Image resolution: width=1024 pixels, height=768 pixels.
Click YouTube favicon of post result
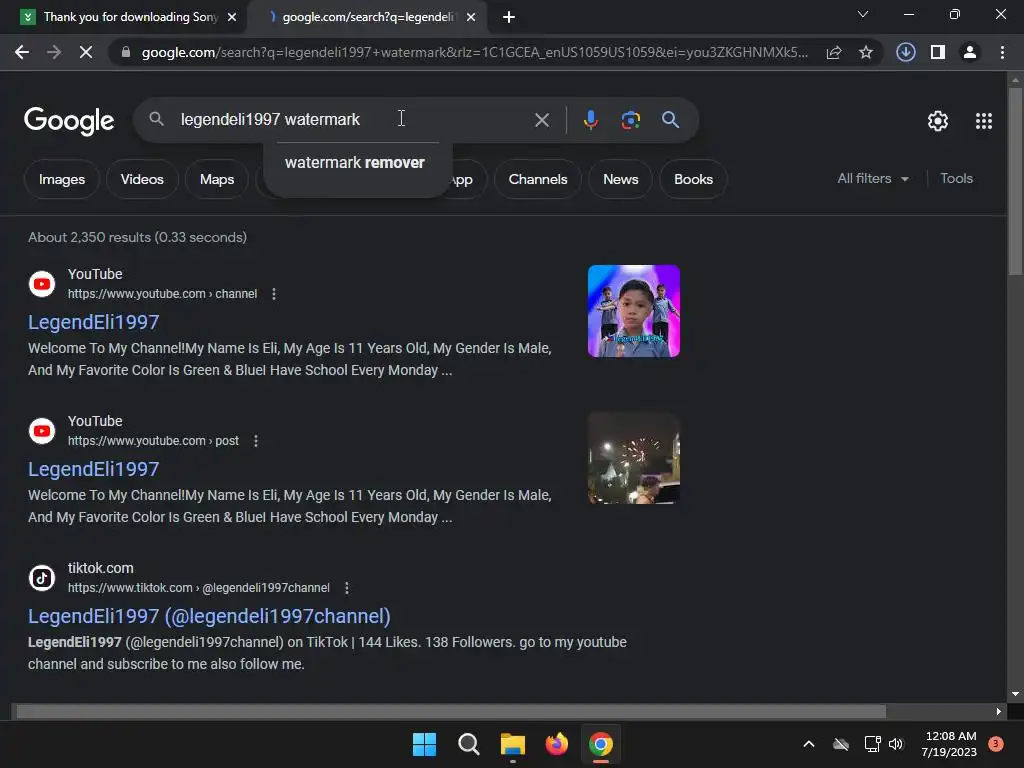(x=42, y=431)
